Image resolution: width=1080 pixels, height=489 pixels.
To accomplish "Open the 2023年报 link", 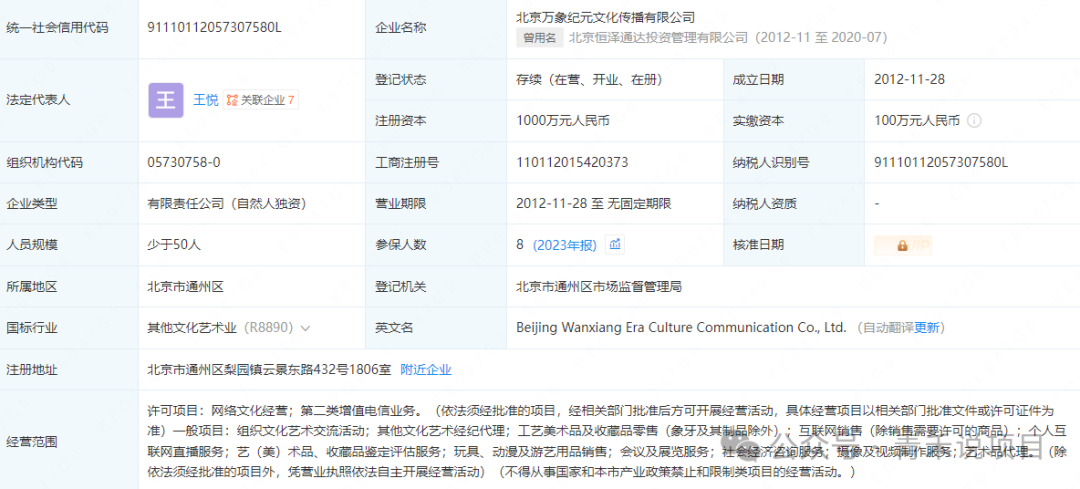I will (x=564, y=245).
